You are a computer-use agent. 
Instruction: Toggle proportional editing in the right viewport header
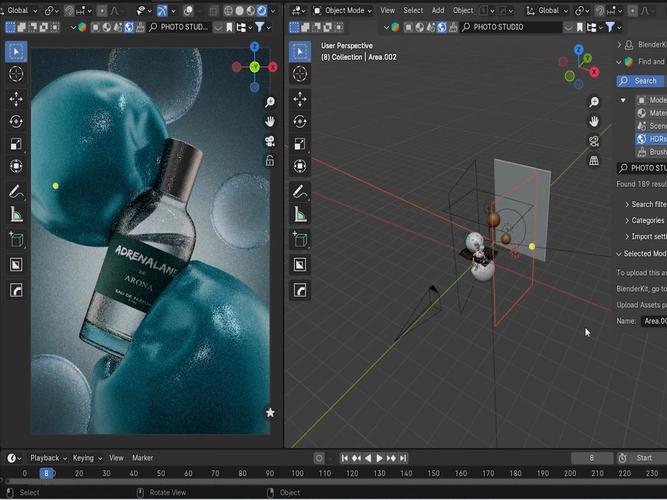pyautogui.click(x=633, y=10)
